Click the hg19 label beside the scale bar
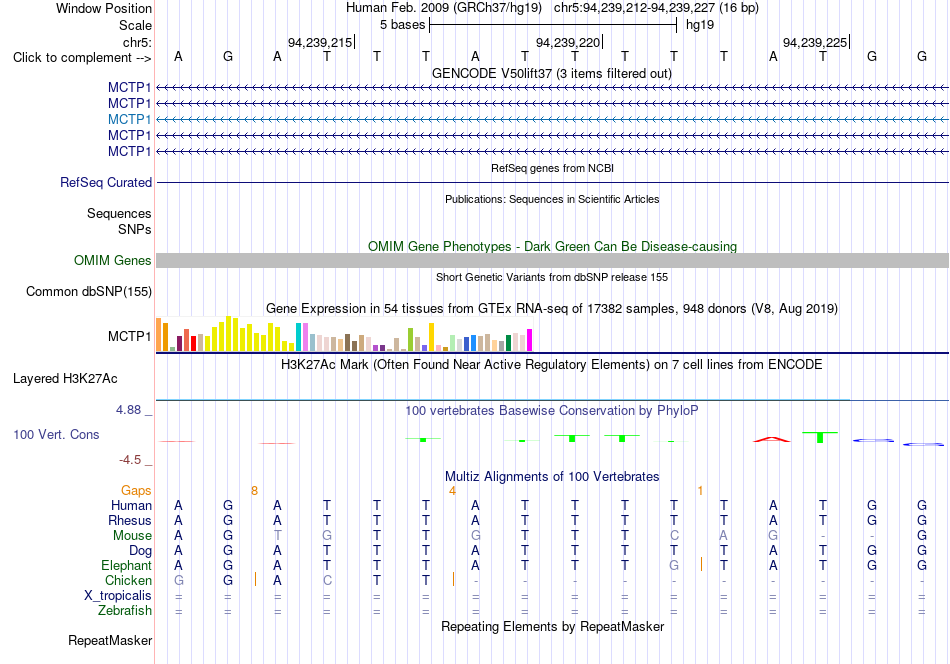The width and height of the screenshot is (950, 664). coord(700,25)
